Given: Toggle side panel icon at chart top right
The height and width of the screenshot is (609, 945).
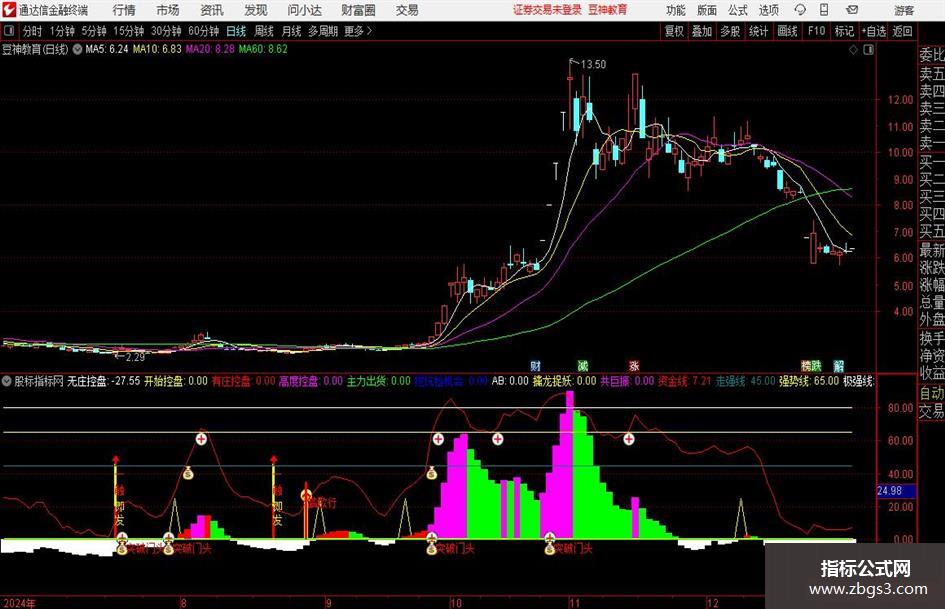Looking at the screenshot, I should (x=868, y=50).
